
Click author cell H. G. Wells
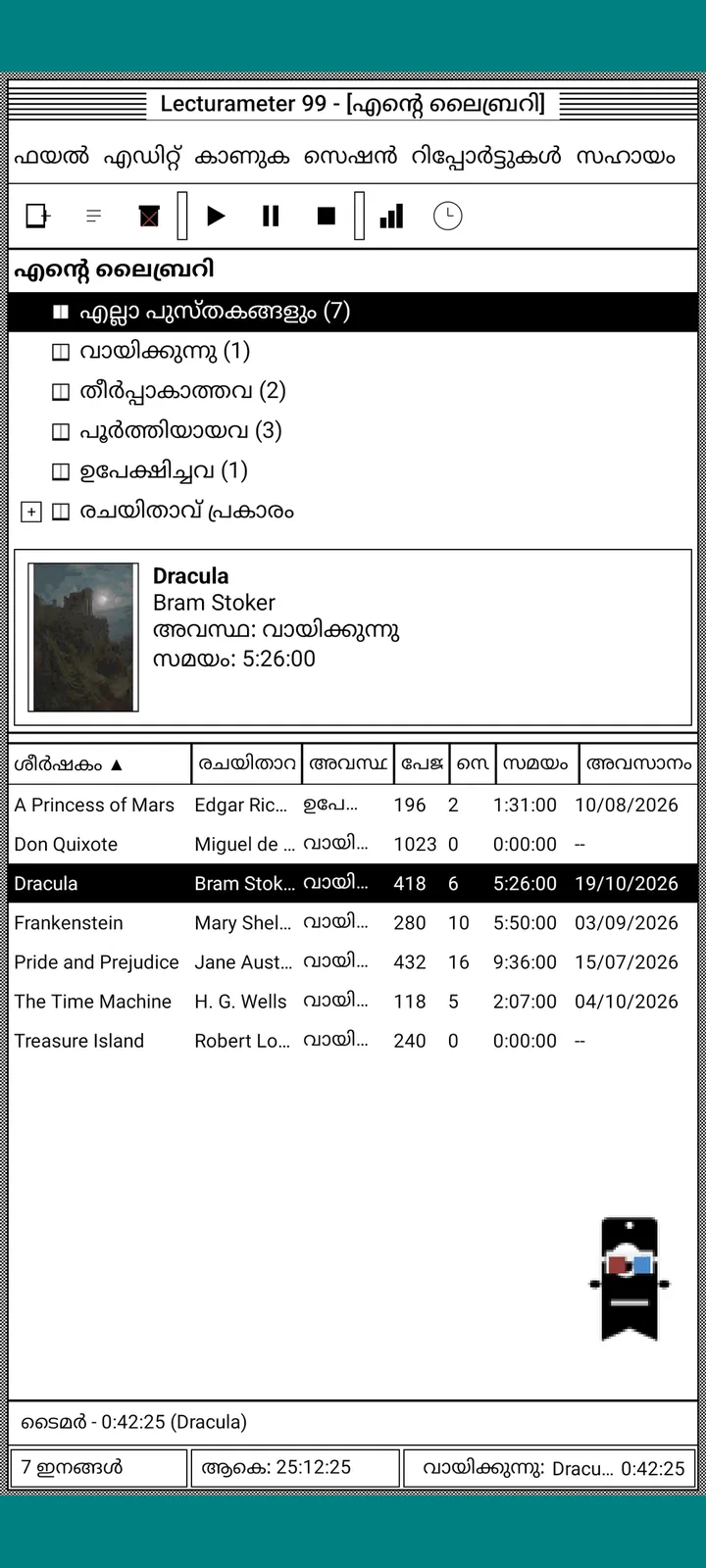240,1002
